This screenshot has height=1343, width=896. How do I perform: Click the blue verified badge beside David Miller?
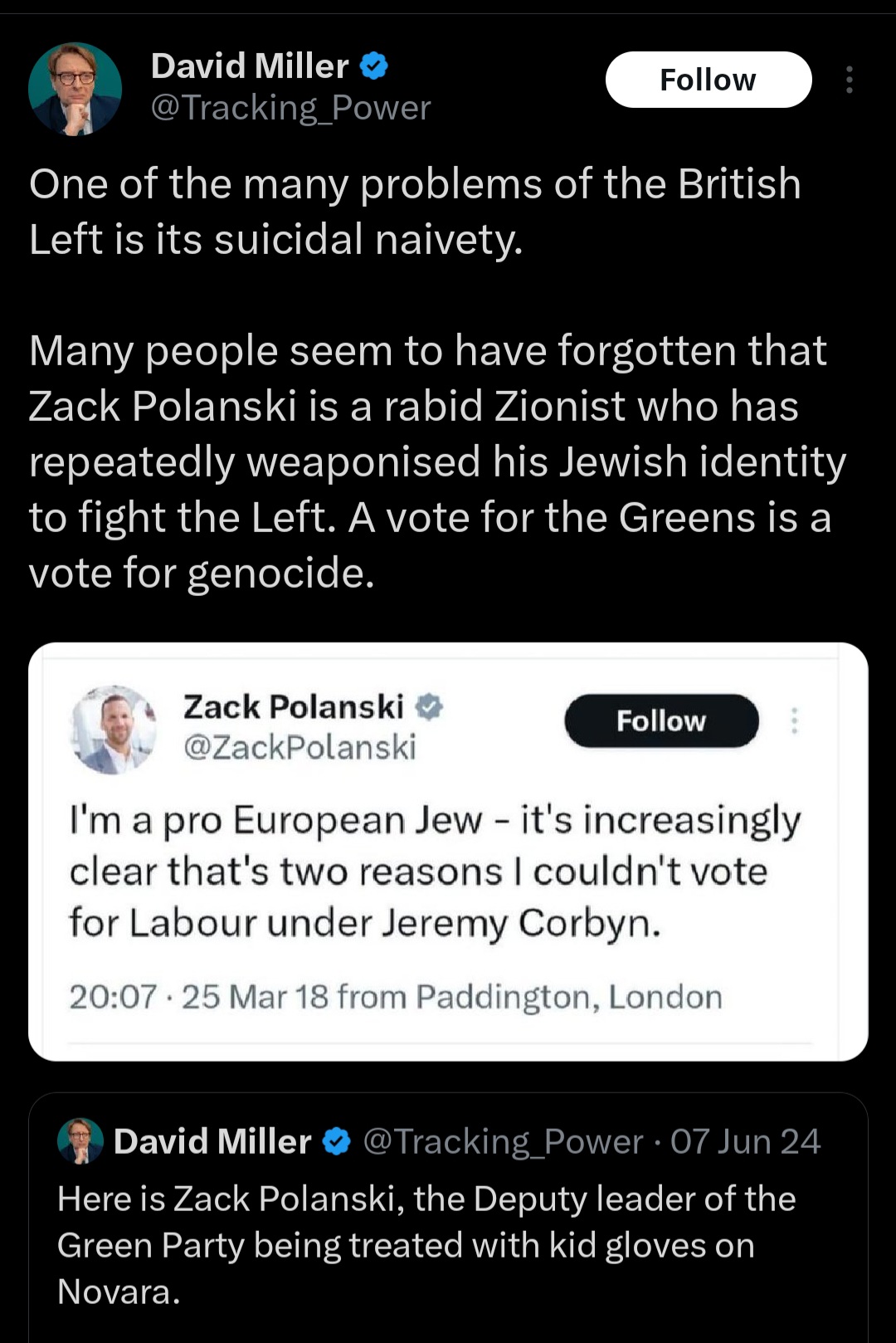click(x=374, y=66)
